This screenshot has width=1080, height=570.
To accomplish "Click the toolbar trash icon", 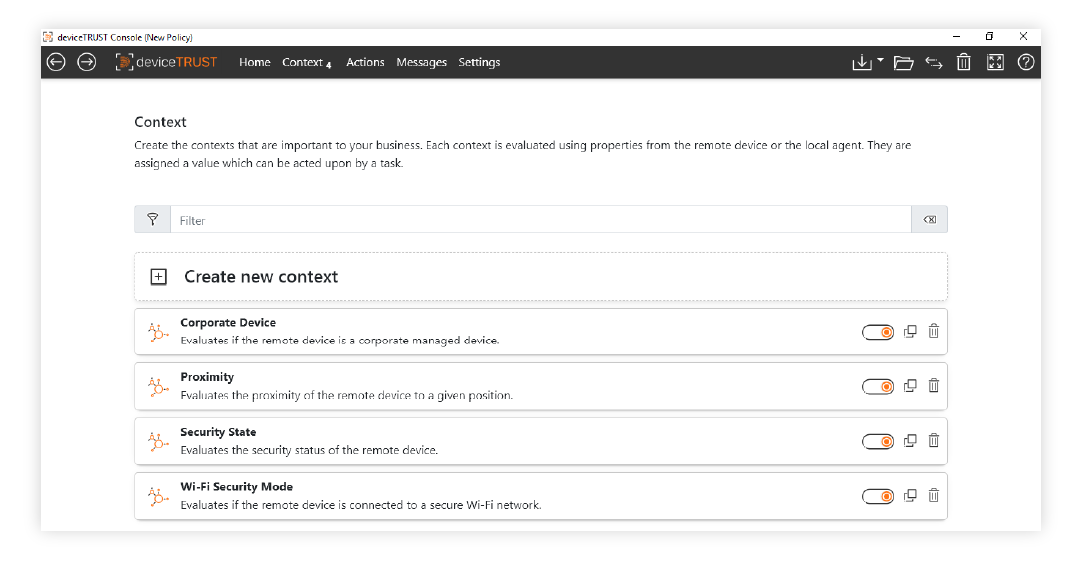I will pyautogui.click(x=963, y=62).
